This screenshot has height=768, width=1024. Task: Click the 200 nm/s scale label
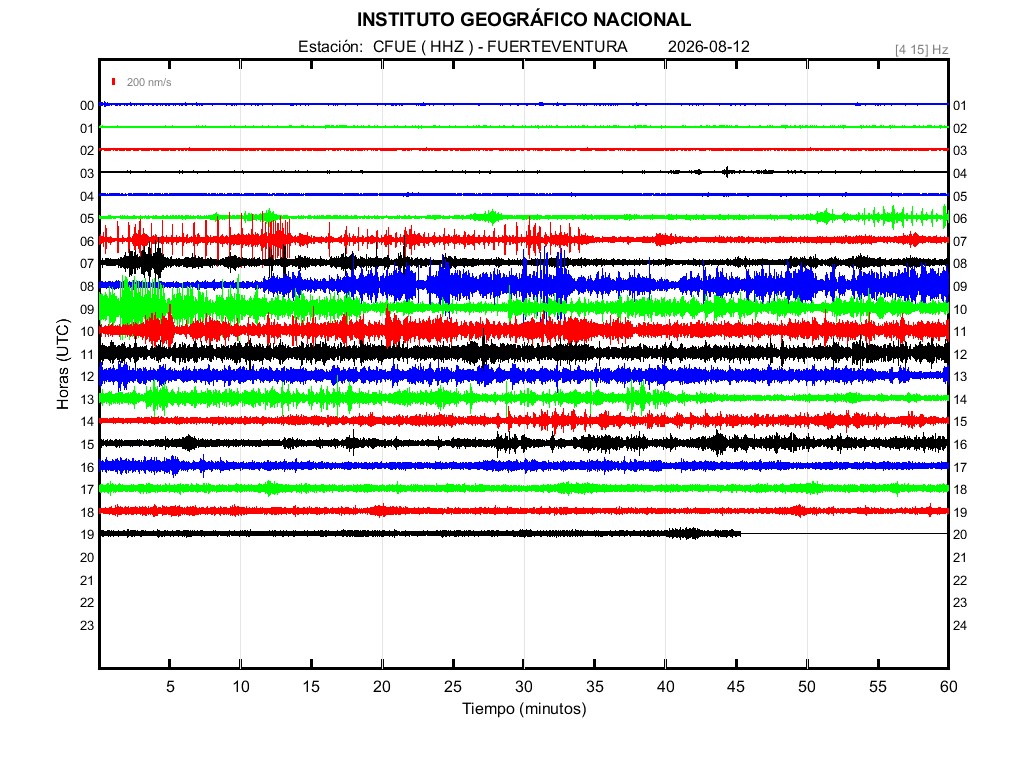[x=149, y=82]
